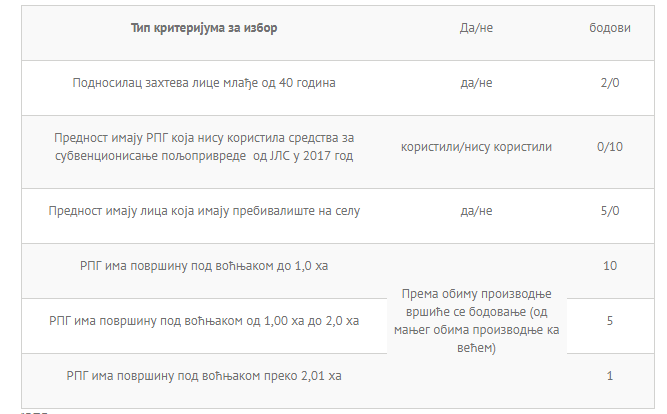Select the '0/10' points value
The height and width of the screenshot is (414, 667).
[x=610, y=146]
